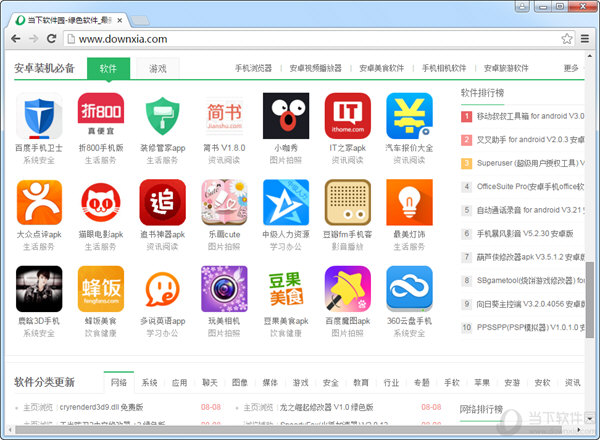Select the 教育 category tab

[x=361, y=383]
